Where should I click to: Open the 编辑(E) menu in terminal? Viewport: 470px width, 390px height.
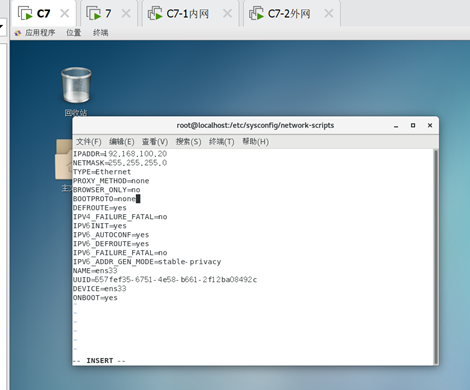click(122, 142)
